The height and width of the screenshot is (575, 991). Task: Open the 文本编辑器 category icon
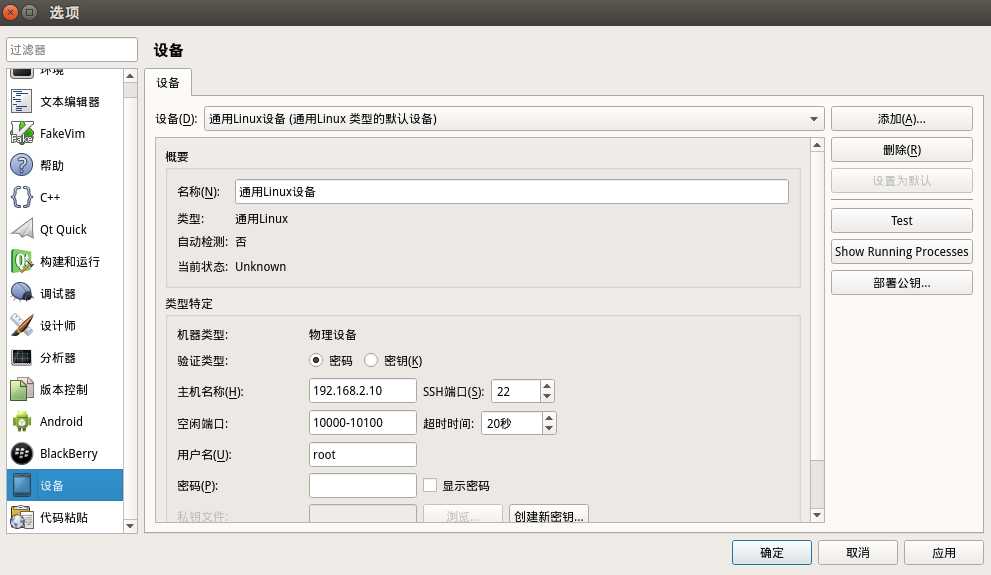pos(21,101)
